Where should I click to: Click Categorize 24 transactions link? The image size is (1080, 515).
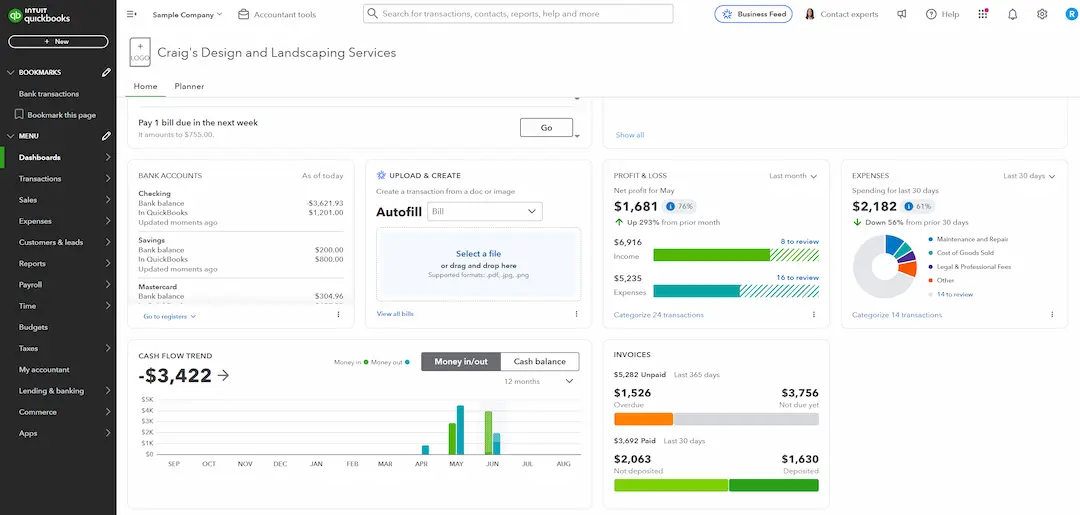658,315
